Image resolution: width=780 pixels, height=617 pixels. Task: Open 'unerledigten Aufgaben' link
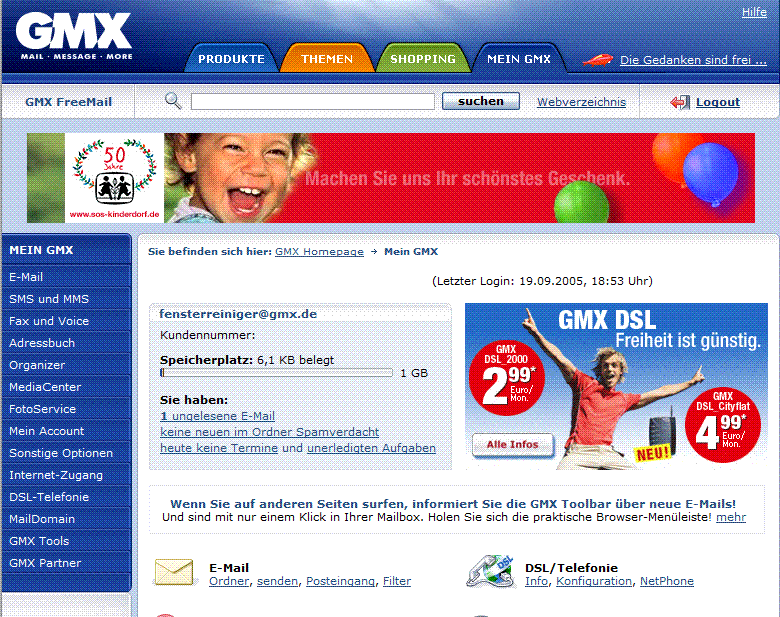click(x=372, y=448)
